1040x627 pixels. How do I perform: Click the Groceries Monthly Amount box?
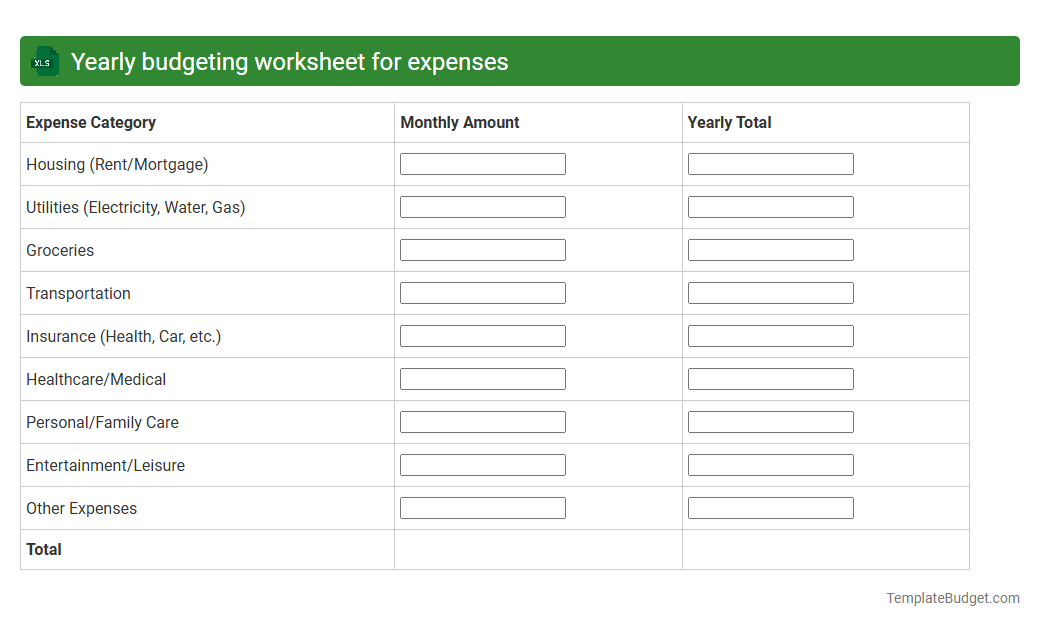(x=482, y=249)
